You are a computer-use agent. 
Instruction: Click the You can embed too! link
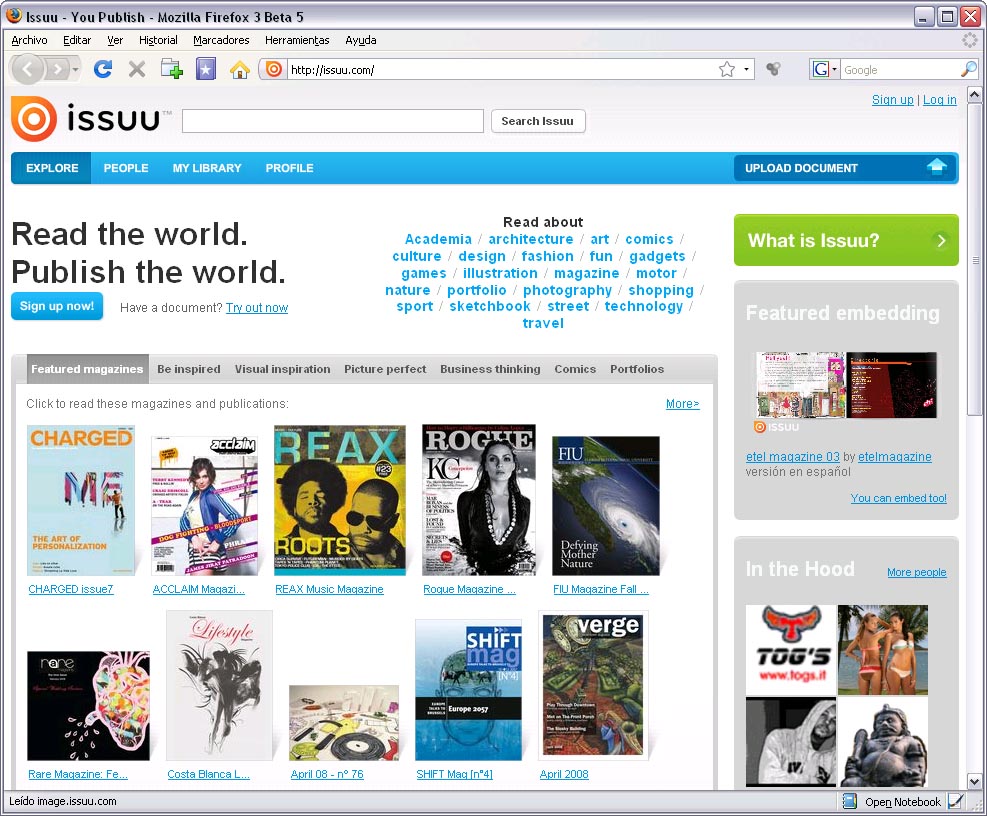pos(899,498)
